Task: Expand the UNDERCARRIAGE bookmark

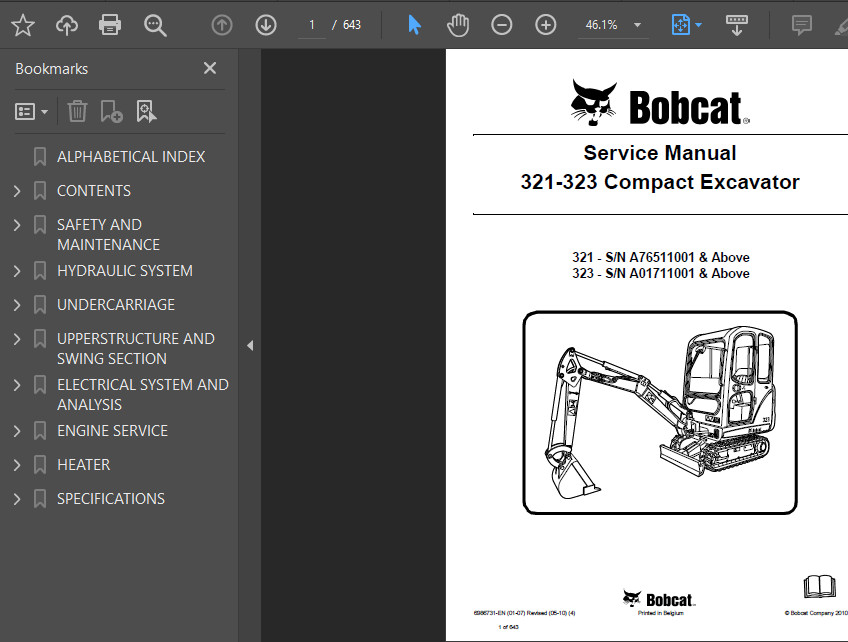Action: pos(17,305)
